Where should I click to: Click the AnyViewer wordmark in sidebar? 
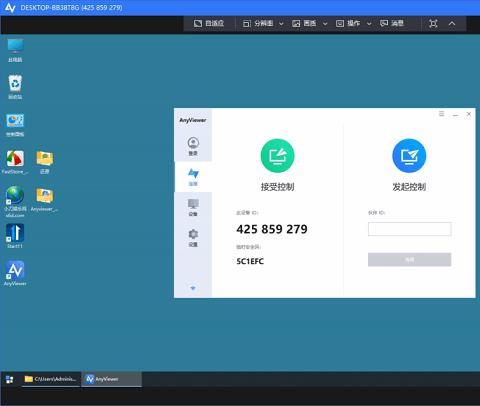(193, 120)
